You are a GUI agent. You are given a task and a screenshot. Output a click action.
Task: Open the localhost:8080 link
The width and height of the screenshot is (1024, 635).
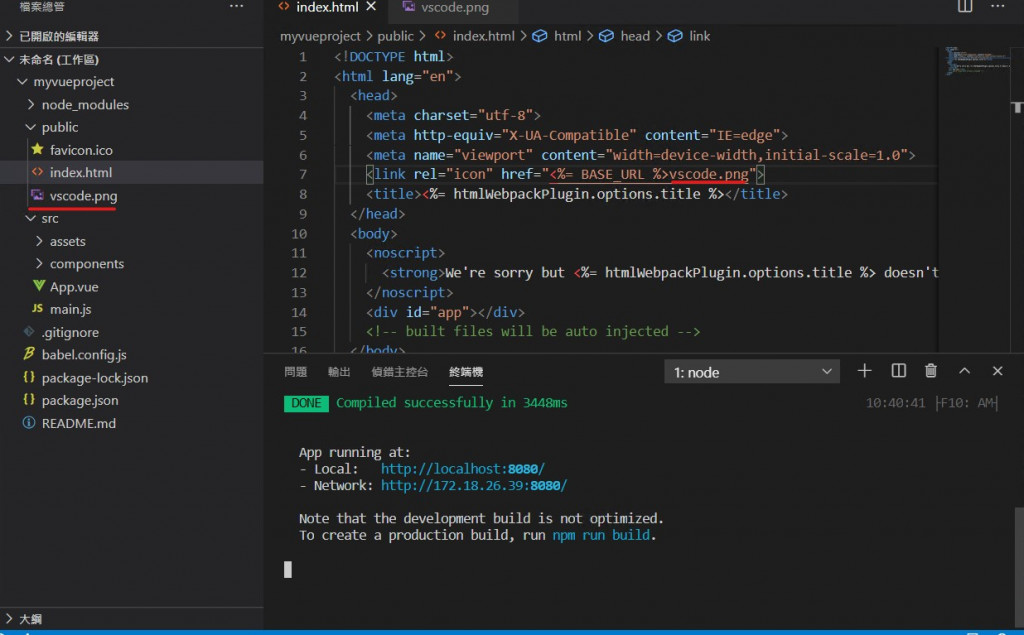(462, 469)
